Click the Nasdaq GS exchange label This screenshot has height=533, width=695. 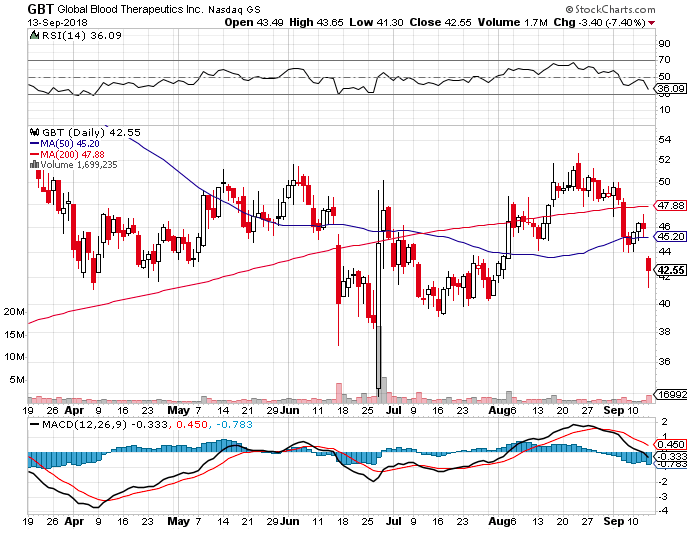[x=234, y=9]
